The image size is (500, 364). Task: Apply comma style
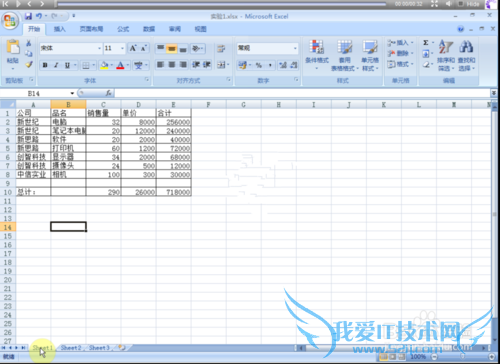[270, 65]
